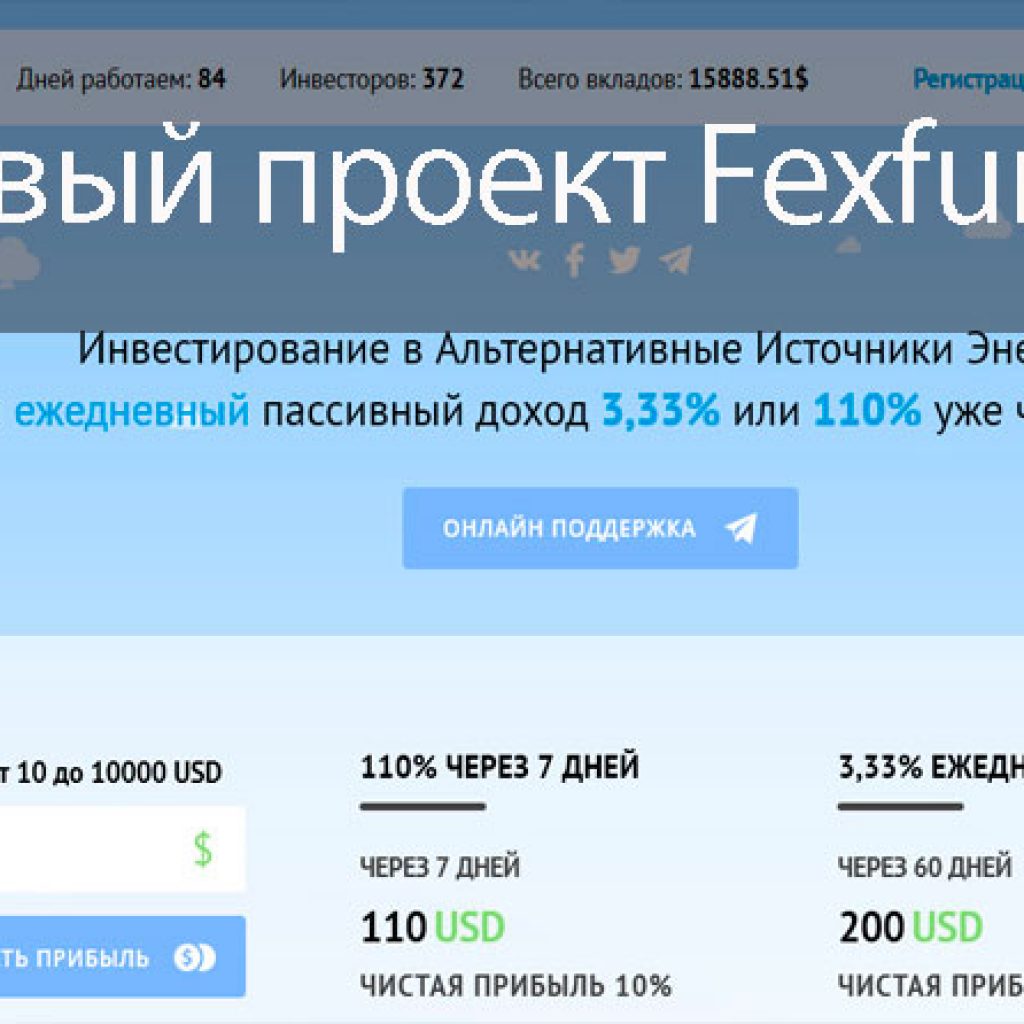Click "ЧИСТАЯ ПРИБЫЛЬ 10%" text
Viewport: 1024px width, 1024px height.
coord(516,985)
